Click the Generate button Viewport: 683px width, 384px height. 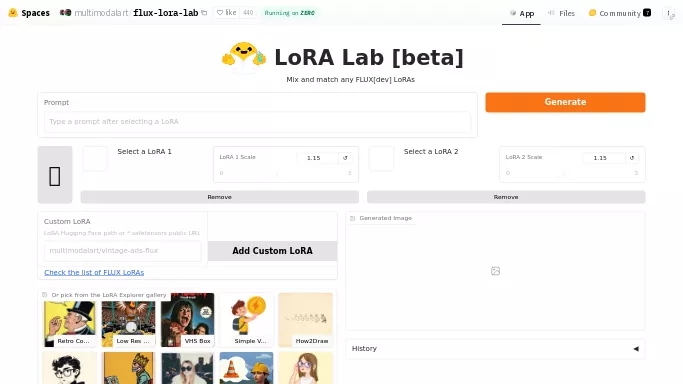(x=565, y=102)
